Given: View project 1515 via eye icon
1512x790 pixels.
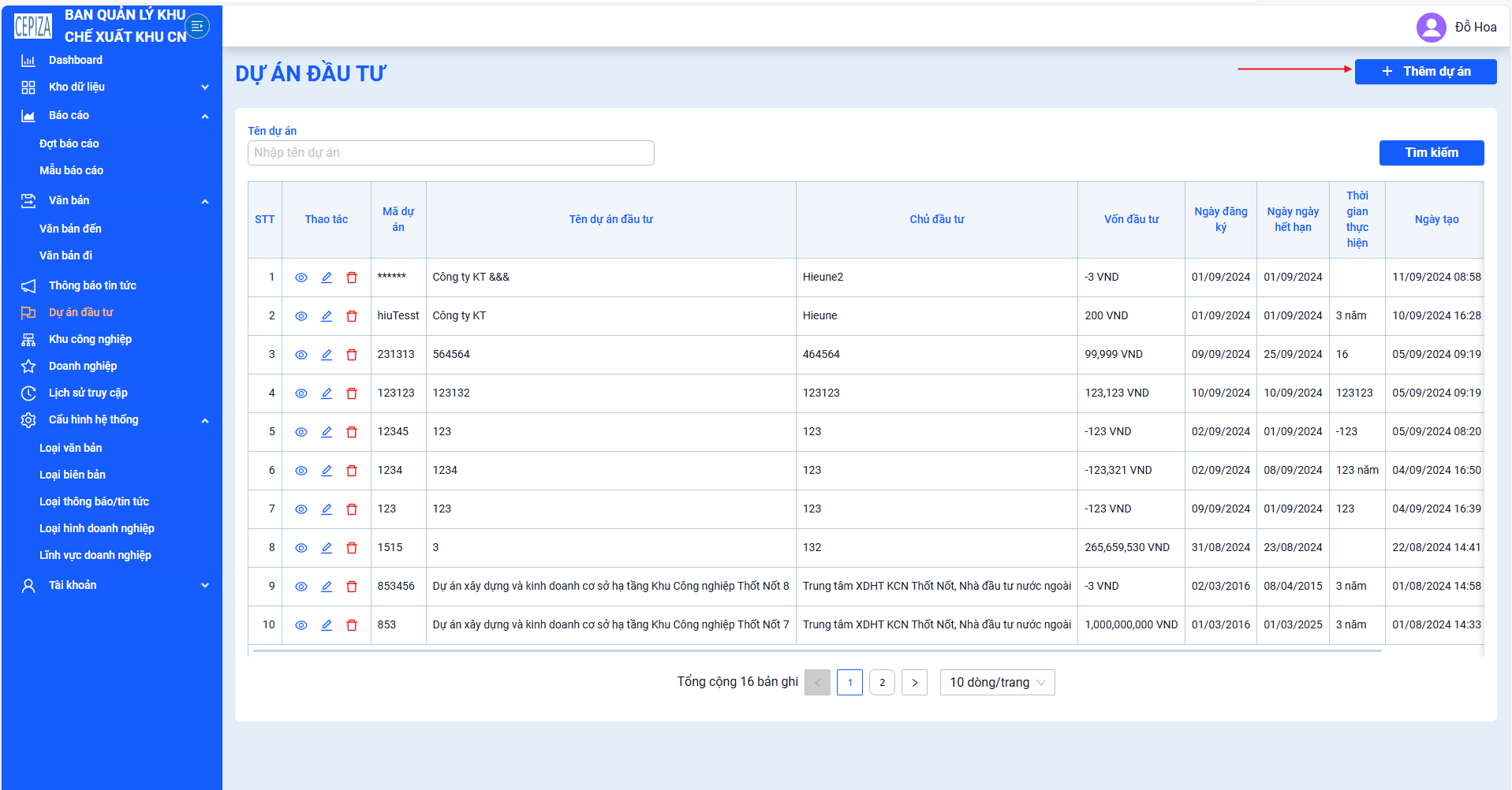Looking at the screenshot, I should pyautogui.click(x=301, y=548).
